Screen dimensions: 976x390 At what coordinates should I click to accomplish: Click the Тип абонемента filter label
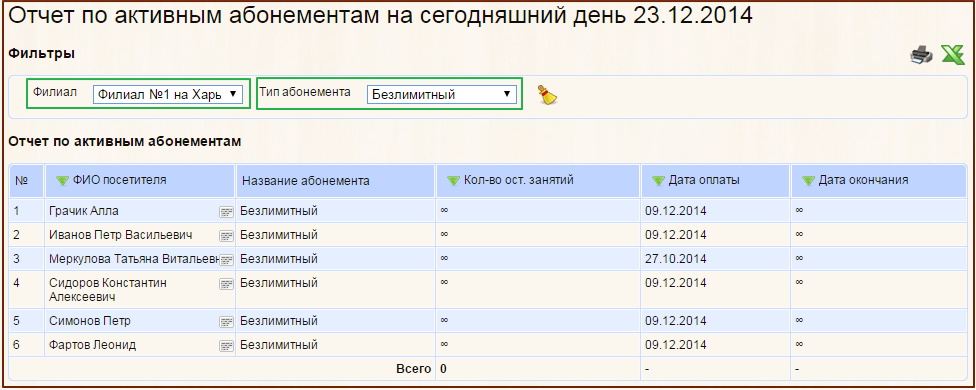tap(305, 92)
